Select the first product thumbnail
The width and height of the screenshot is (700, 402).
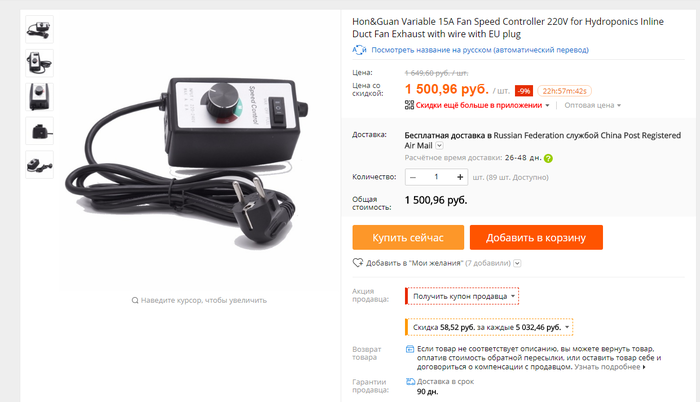click(x=39, y=29)
